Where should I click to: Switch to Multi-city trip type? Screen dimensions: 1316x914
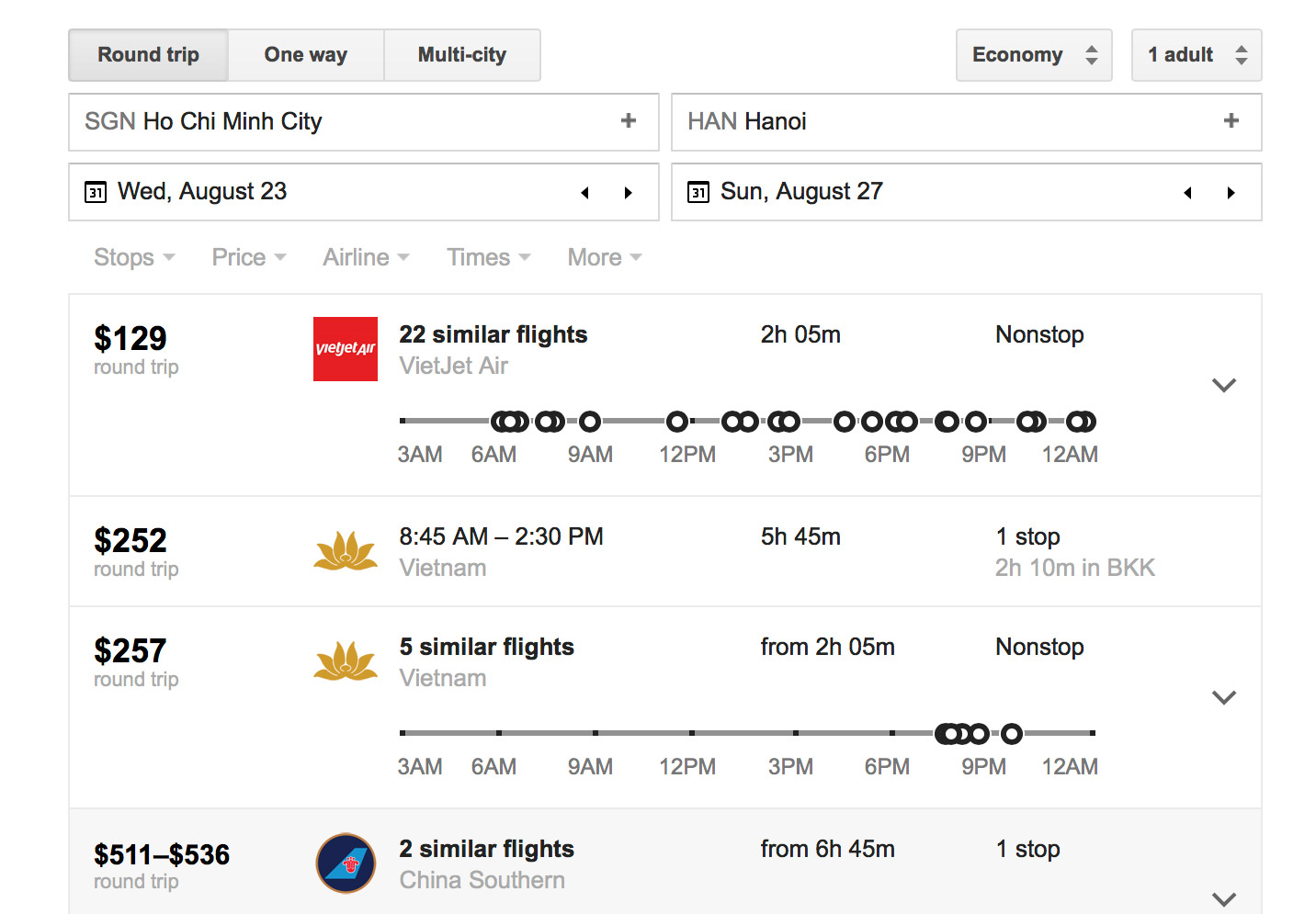(462, 55)
